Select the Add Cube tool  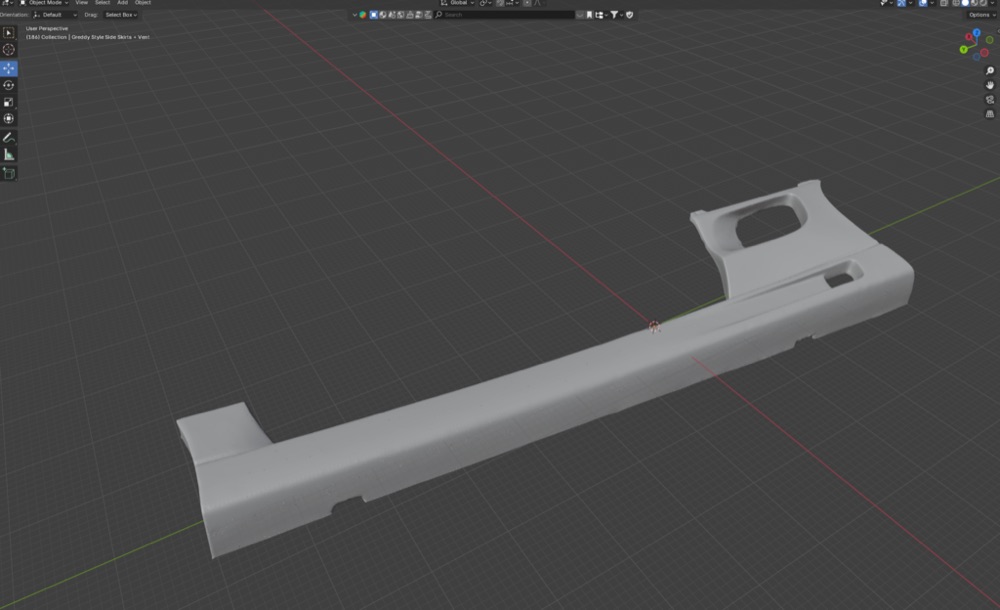pyautogui.click(x=8, y=173)
